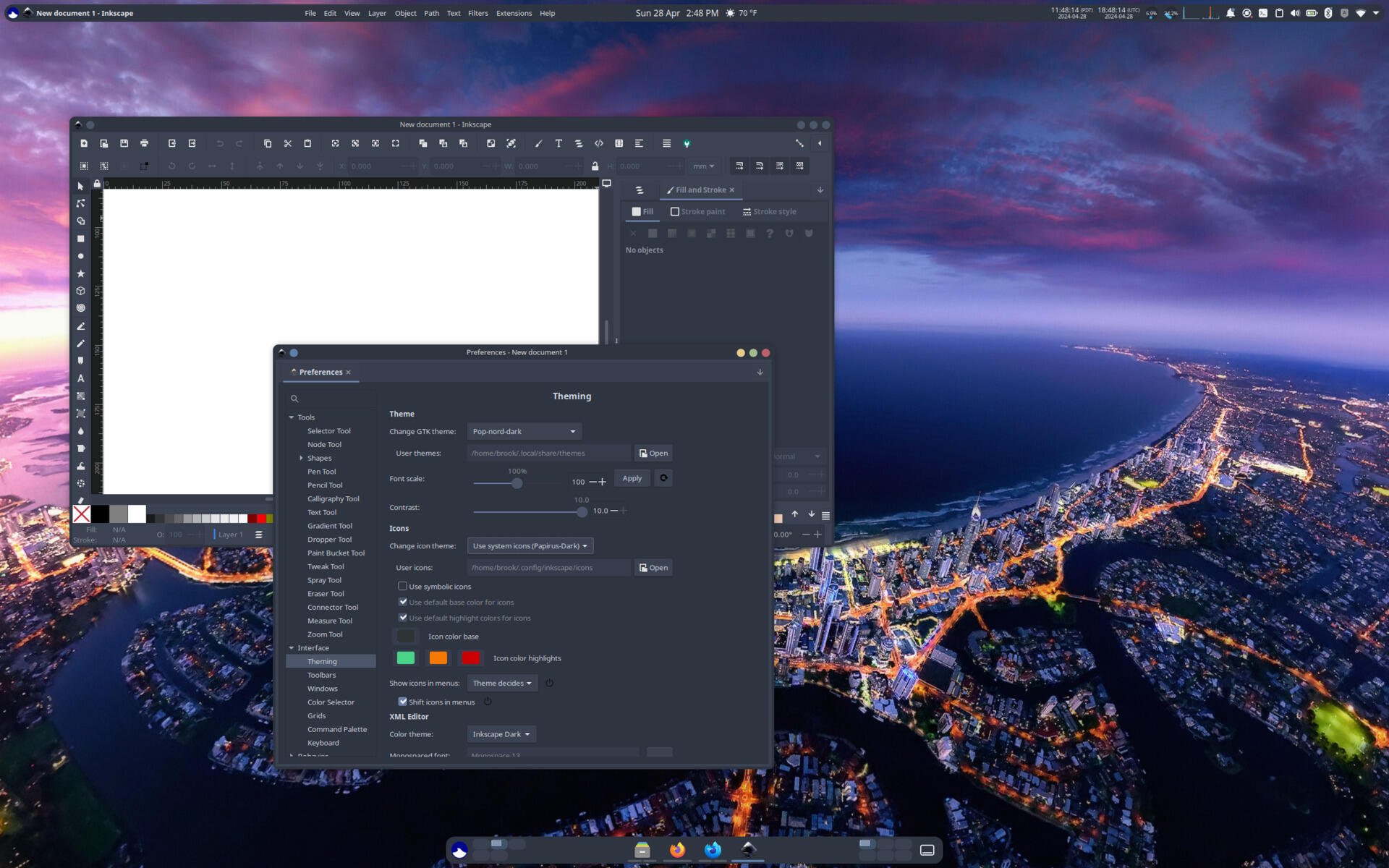Click the reset font scale icon beside Apply
This screenshot has width=1389, height=868.
pos(663,478)
